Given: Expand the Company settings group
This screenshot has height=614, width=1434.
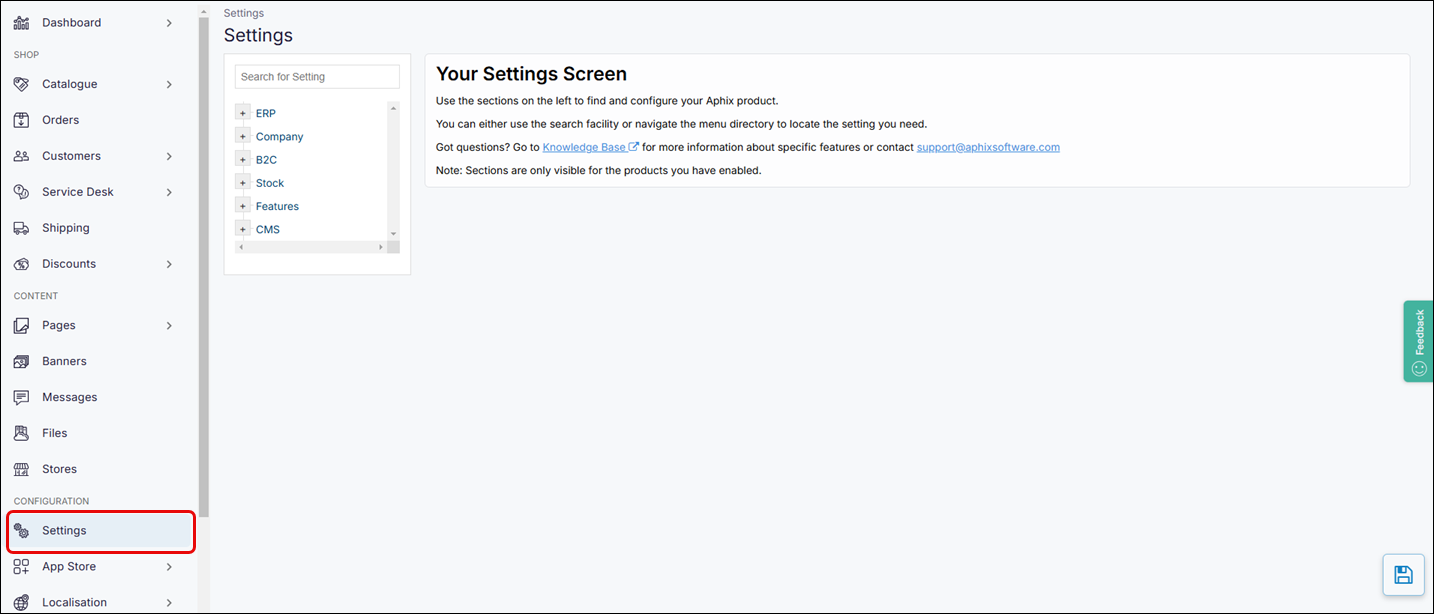Looking at the screenshot, I should (242, 136).
